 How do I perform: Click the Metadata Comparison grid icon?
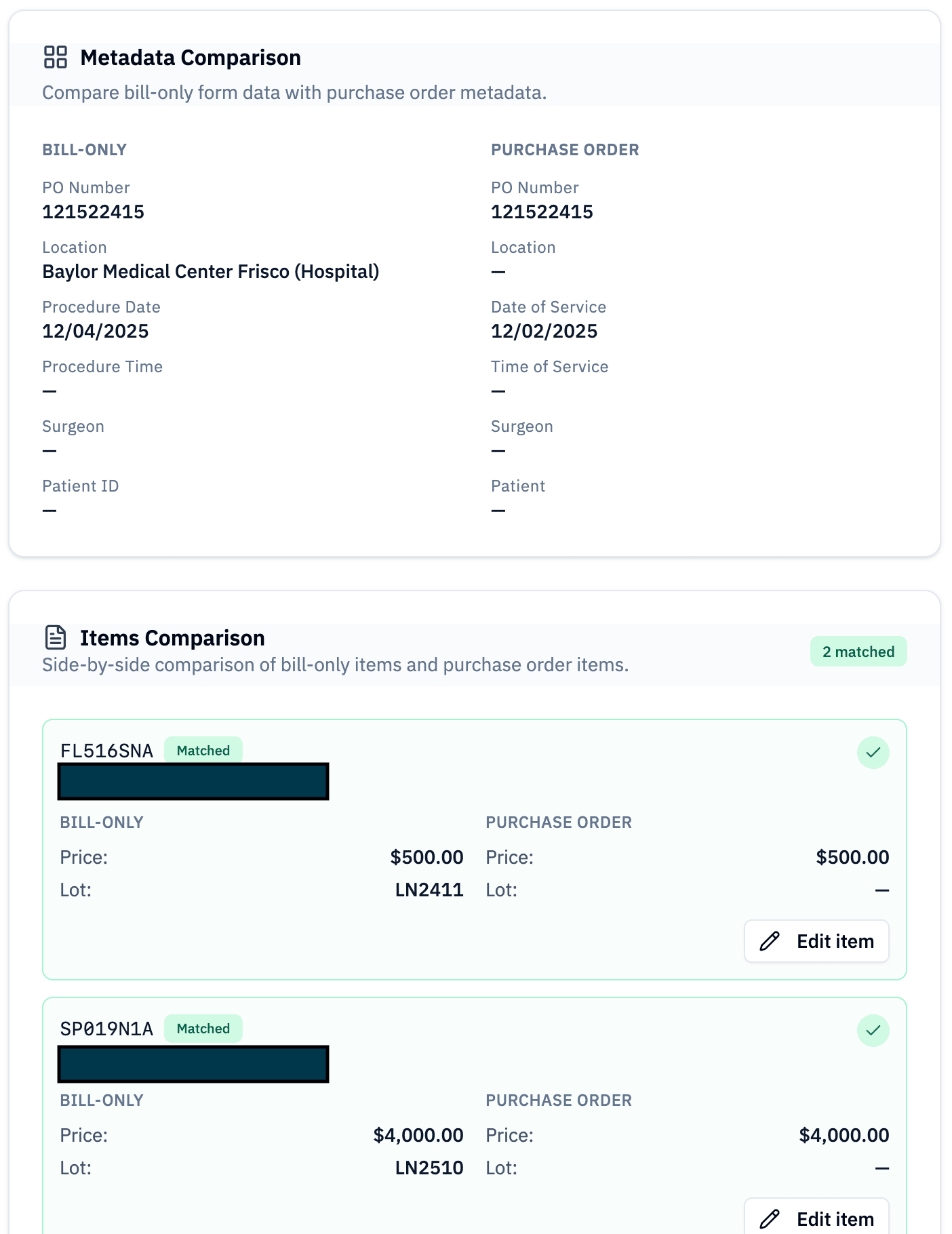(x=56, y=58)
